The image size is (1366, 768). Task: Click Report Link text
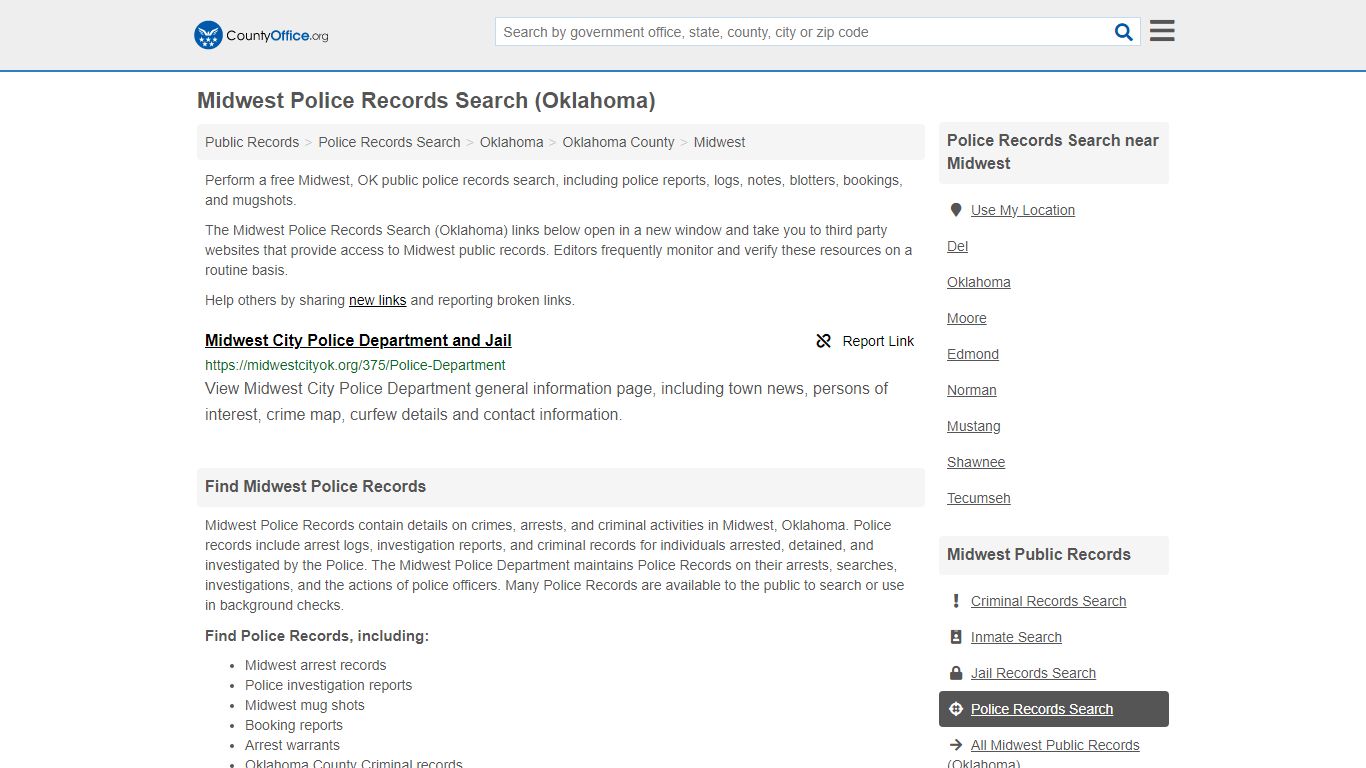tap(878, 341)
